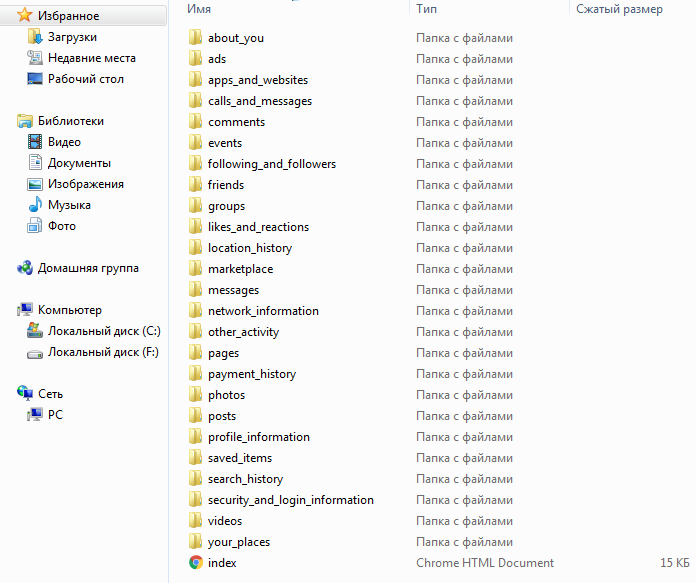Image resolution: width=696 pixels, height=583 pixels.
Task: Select the apps_and_websites folder name
Action: [x=258, y=80]
